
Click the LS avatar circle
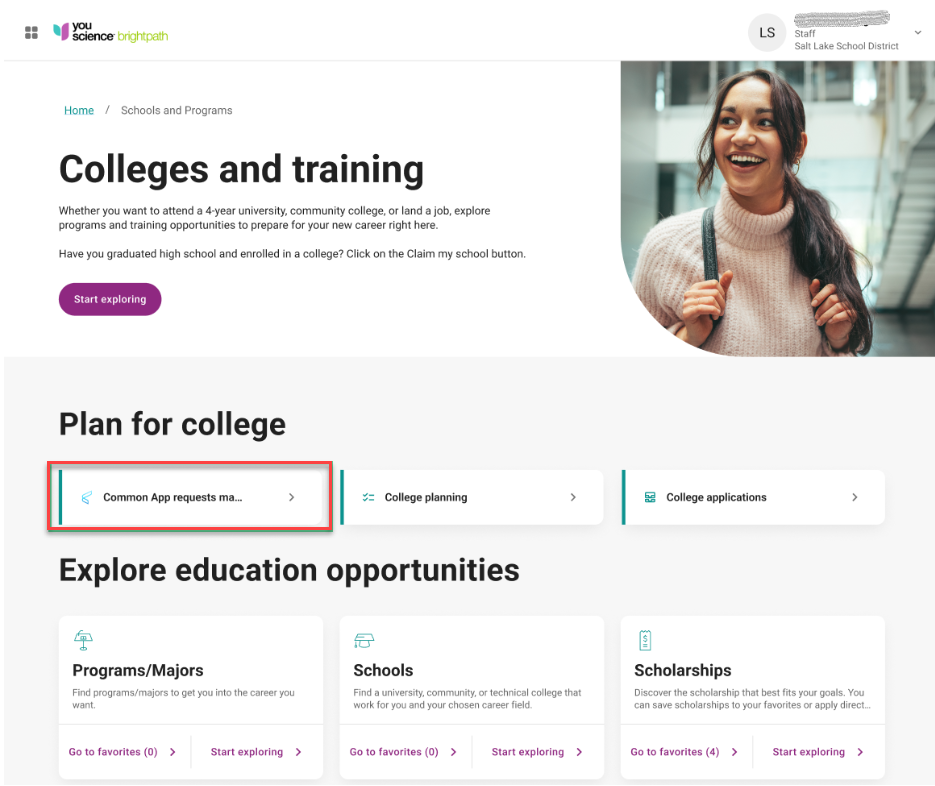pos(767,32)
